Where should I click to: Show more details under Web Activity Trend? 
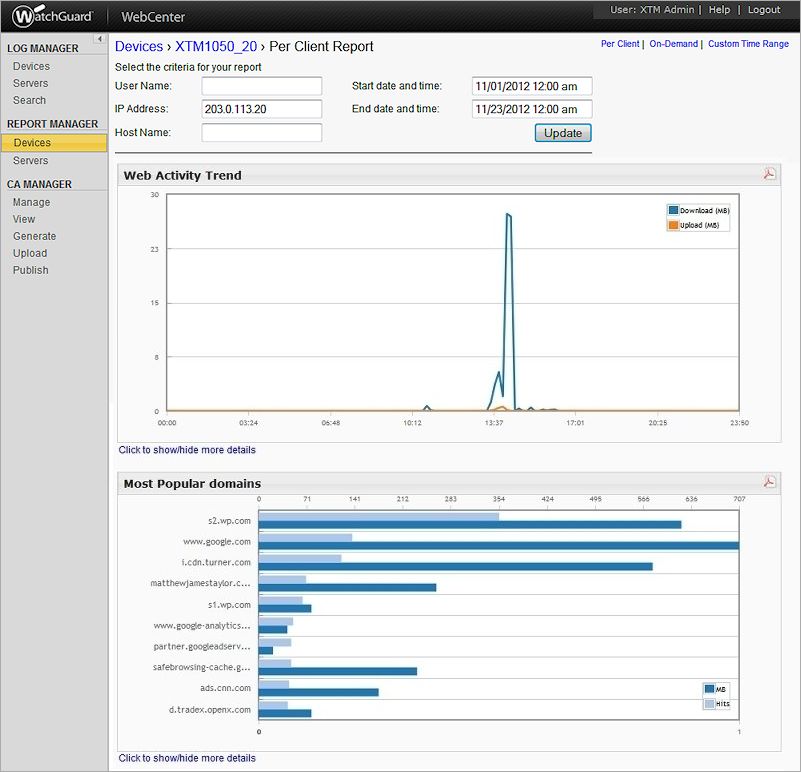click(x=187, y=449)
